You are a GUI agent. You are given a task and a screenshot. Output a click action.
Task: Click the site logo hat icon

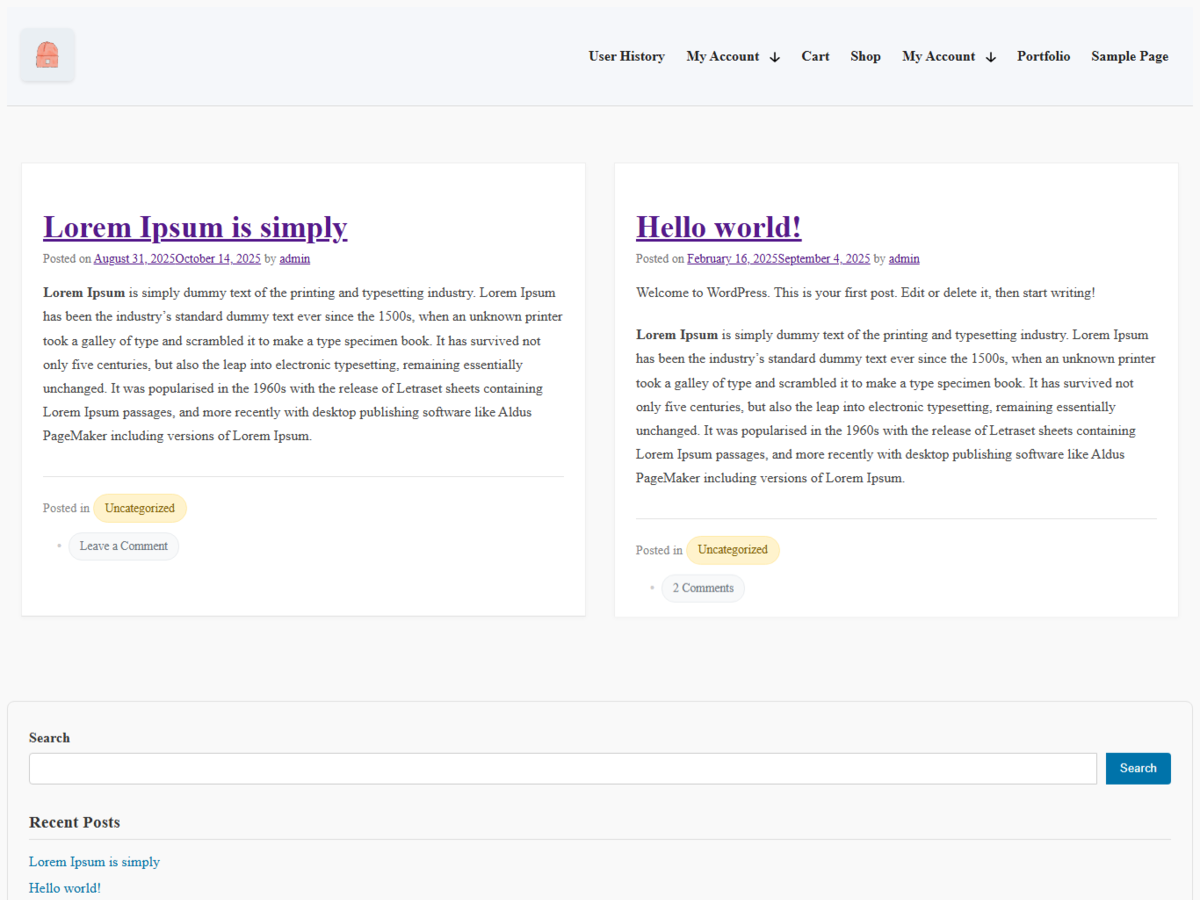(47, 56)
